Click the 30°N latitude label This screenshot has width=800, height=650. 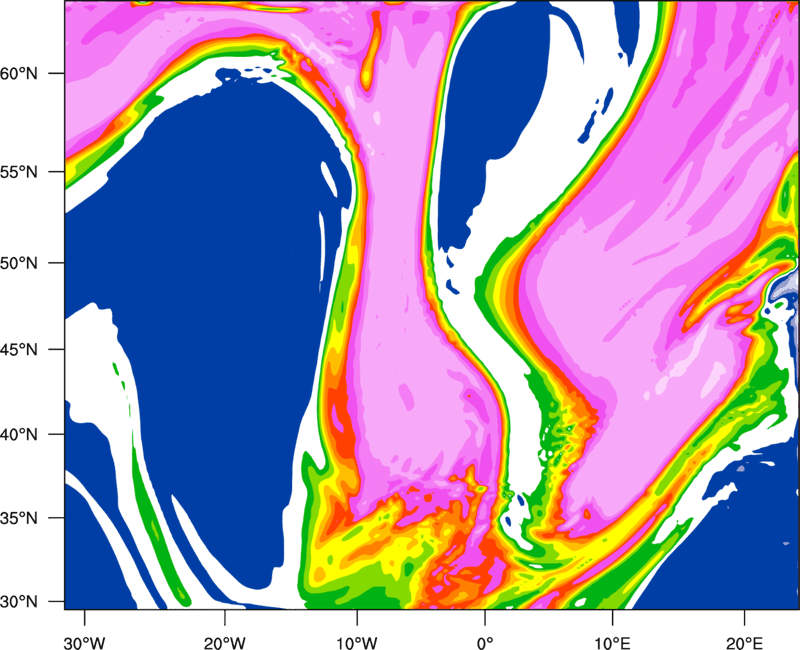(x=19, y=602)
